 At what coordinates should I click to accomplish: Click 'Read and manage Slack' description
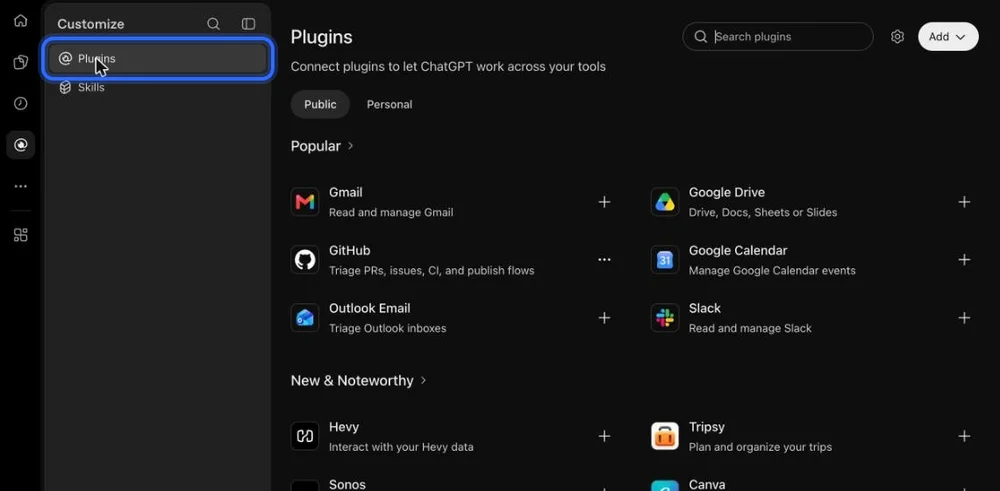click(750, 328)
